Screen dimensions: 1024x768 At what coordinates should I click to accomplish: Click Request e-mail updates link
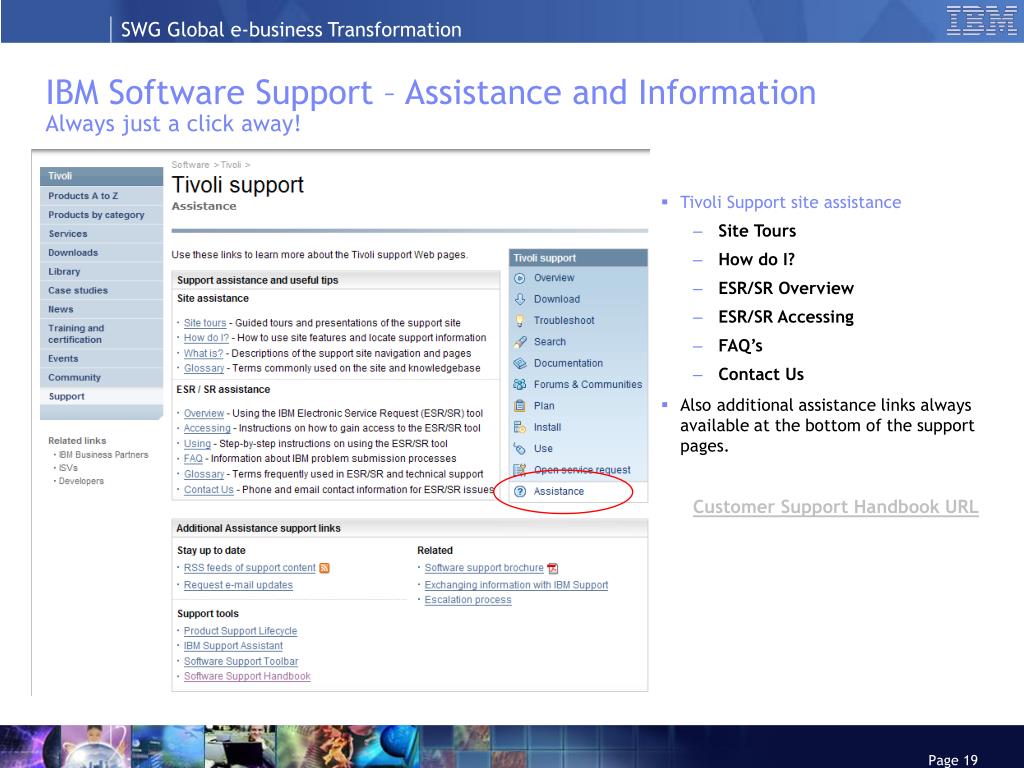[x=238, y=585]
